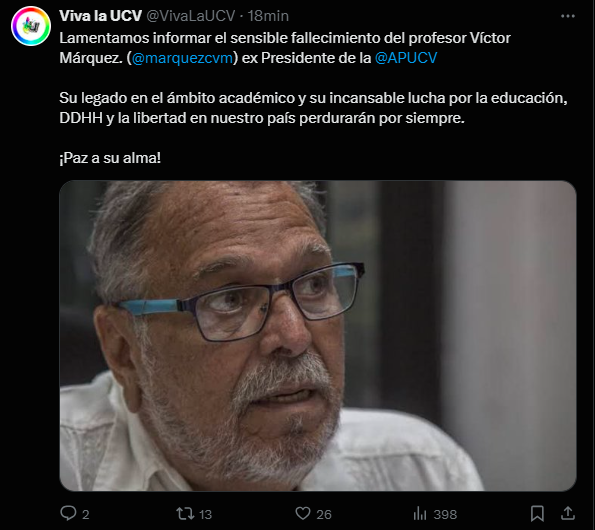The image size is (595, 530).
Task: Click the Viva la UCV display name
Action: pyautogui.click(x=101, y=16)
